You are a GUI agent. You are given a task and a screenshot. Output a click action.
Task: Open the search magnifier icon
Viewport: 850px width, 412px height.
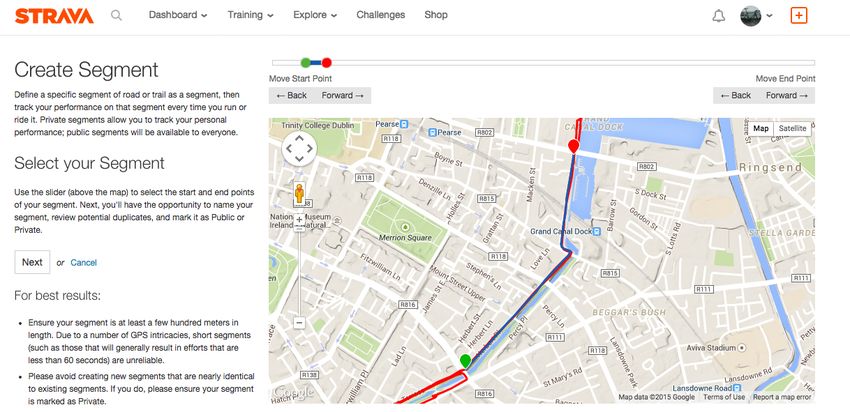[116, 15]
